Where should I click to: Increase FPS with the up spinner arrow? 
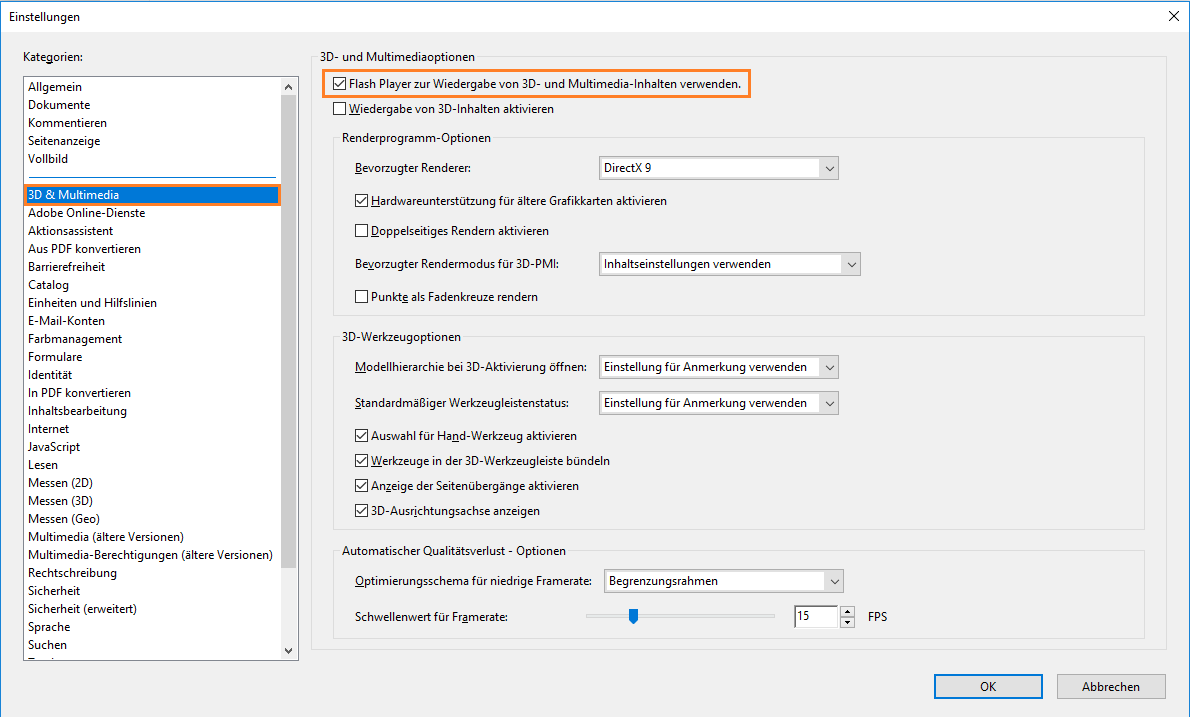(x=848, y=611)
